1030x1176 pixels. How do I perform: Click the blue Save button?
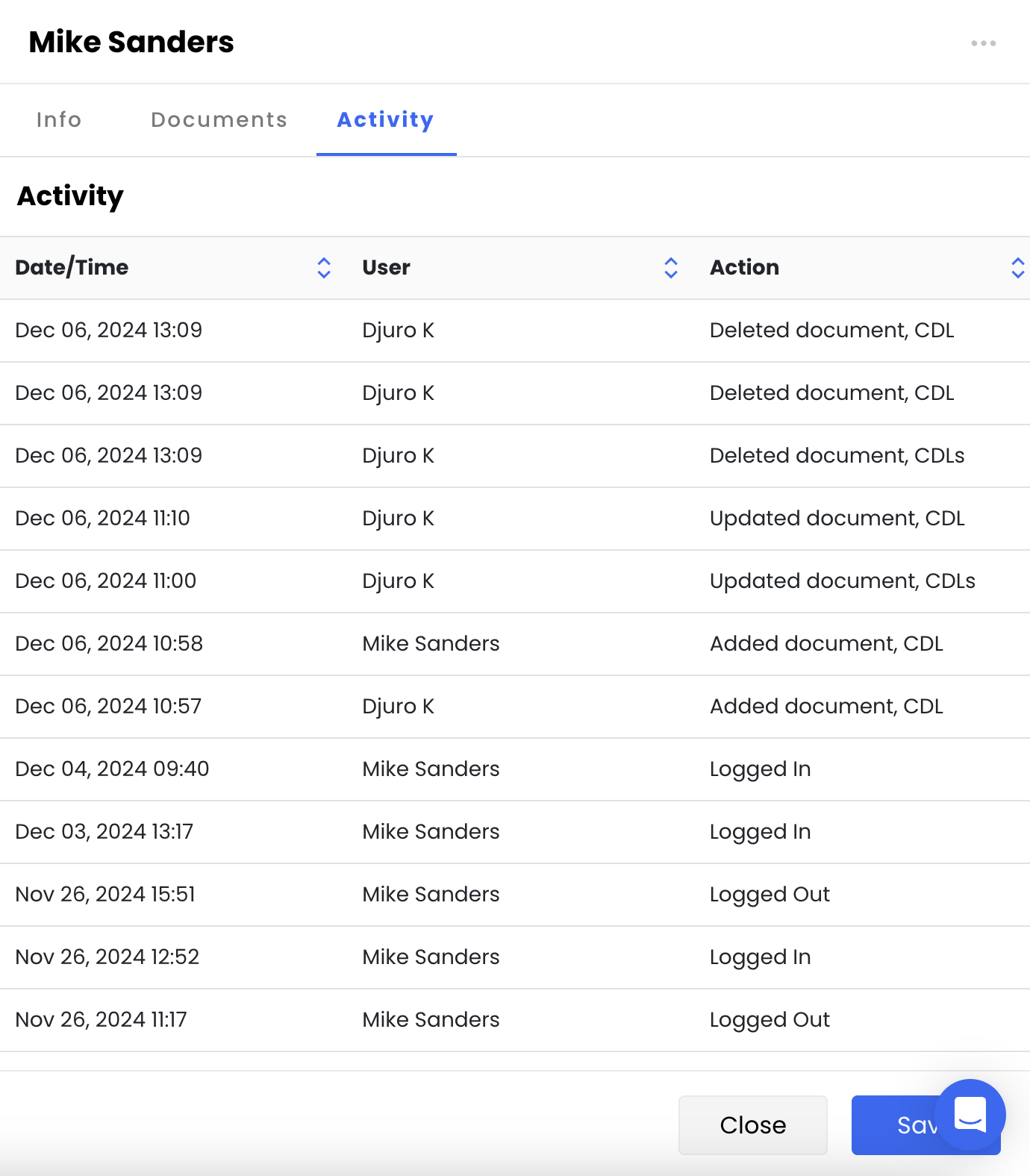click(x=896, y=1125)
